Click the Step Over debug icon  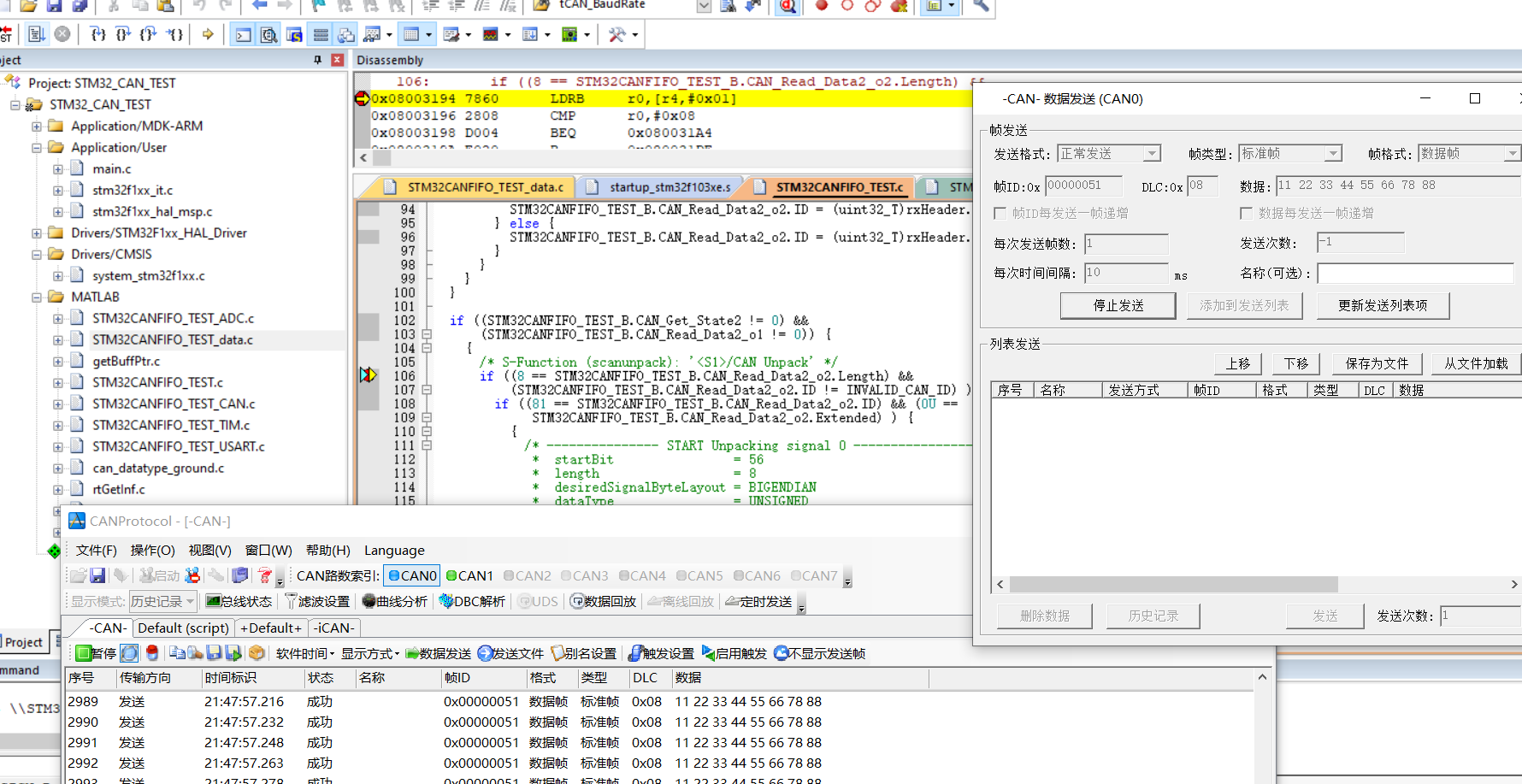coord(123,34)
